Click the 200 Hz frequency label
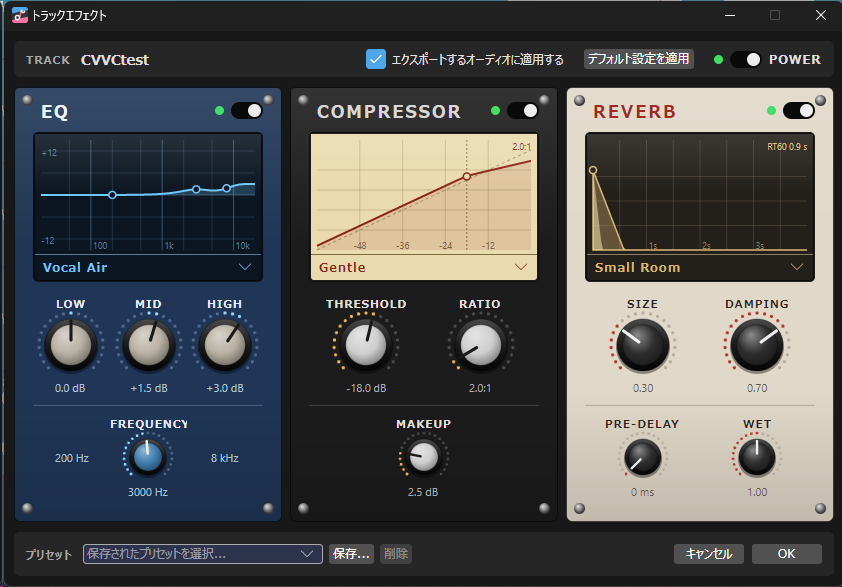 click(71, 458)
